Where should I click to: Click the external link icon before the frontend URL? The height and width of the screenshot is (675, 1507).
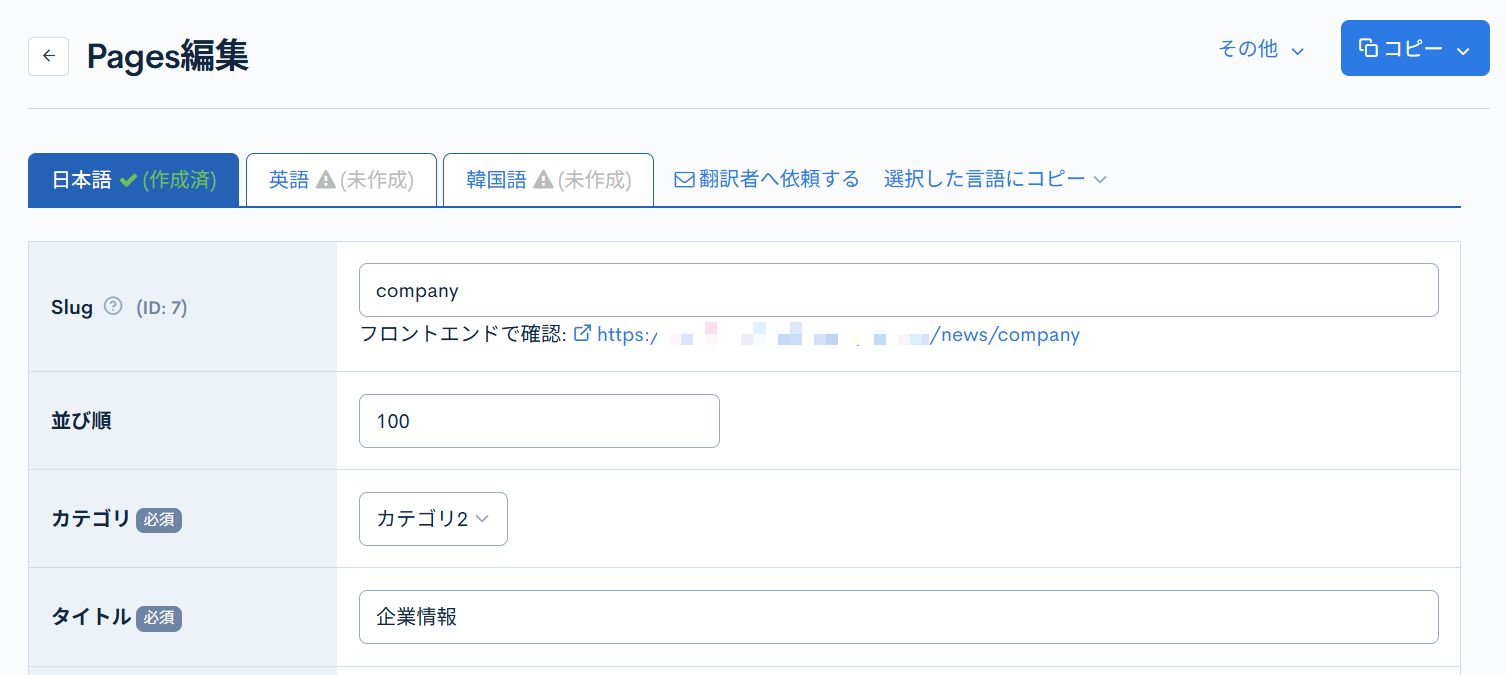[583, 334]
